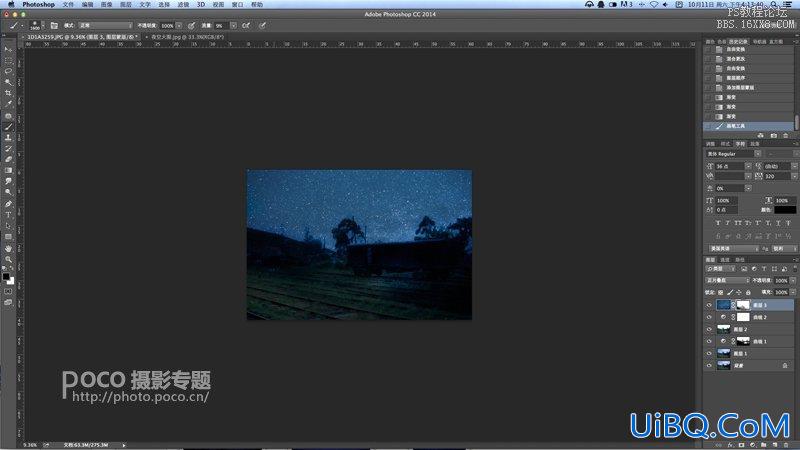The width and height of the screenshot is (800, 450).
Task: Select the Lasso tool
Action: pos(8,71)
